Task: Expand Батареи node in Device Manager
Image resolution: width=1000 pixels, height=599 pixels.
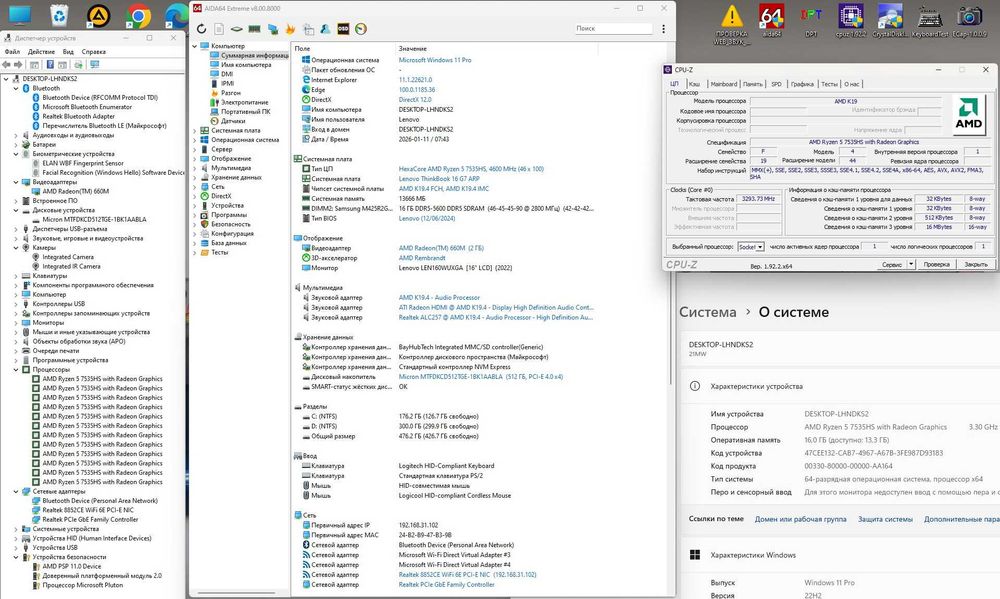Action: coord(16,144)
